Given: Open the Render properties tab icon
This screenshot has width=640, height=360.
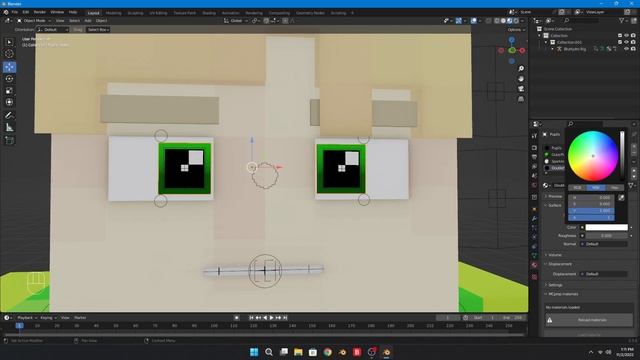Looking at the screenshot, I should coord(534,147).
